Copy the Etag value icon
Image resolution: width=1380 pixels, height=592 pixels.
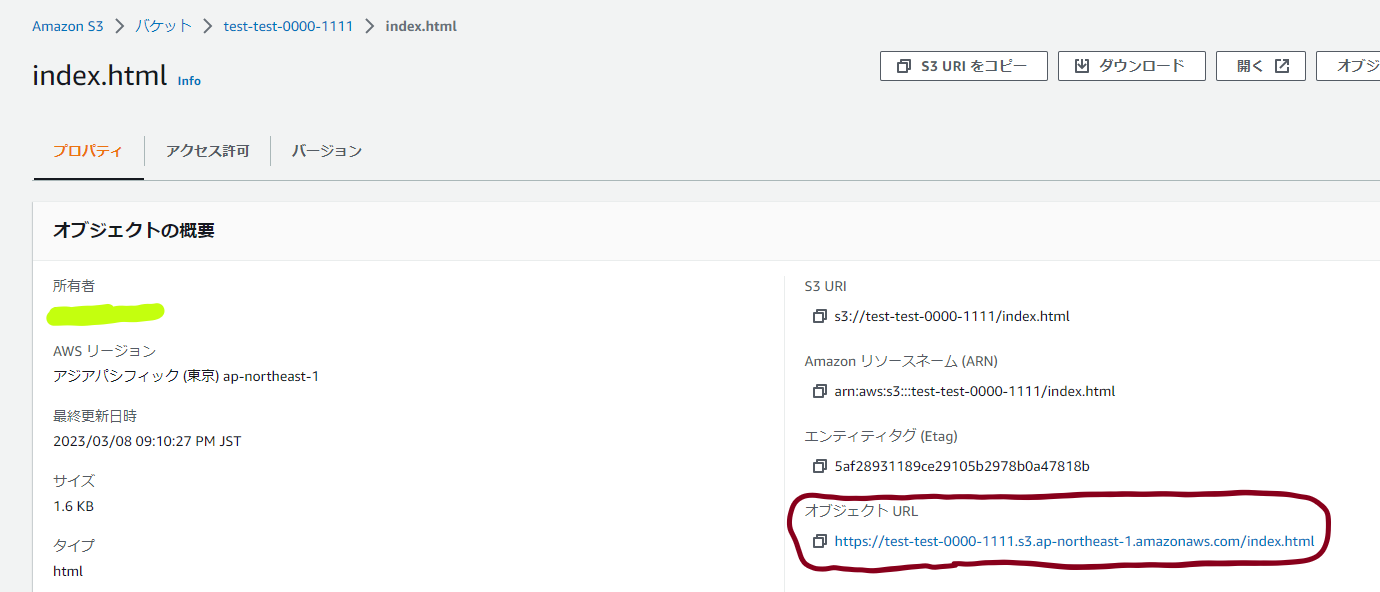[820, 466]
